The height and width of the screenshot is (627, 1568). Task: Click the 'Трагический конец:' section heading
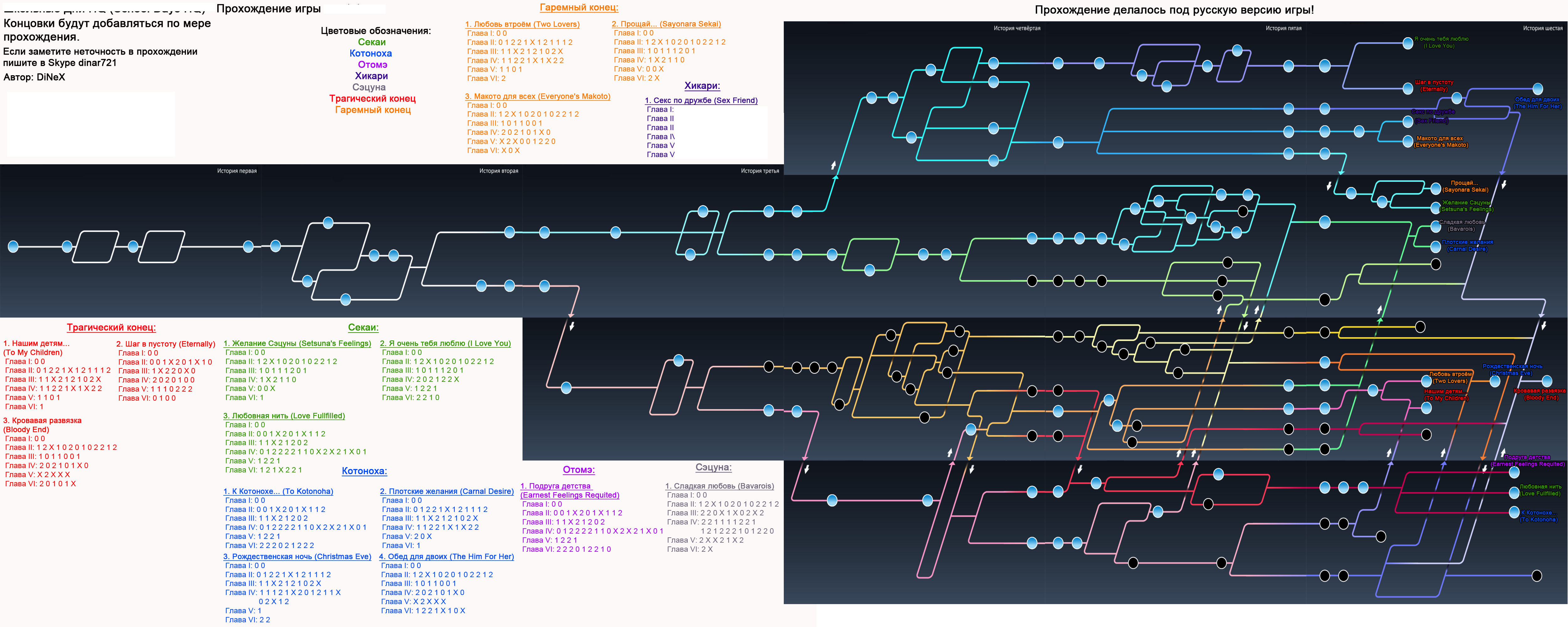(x=111, y=328)
